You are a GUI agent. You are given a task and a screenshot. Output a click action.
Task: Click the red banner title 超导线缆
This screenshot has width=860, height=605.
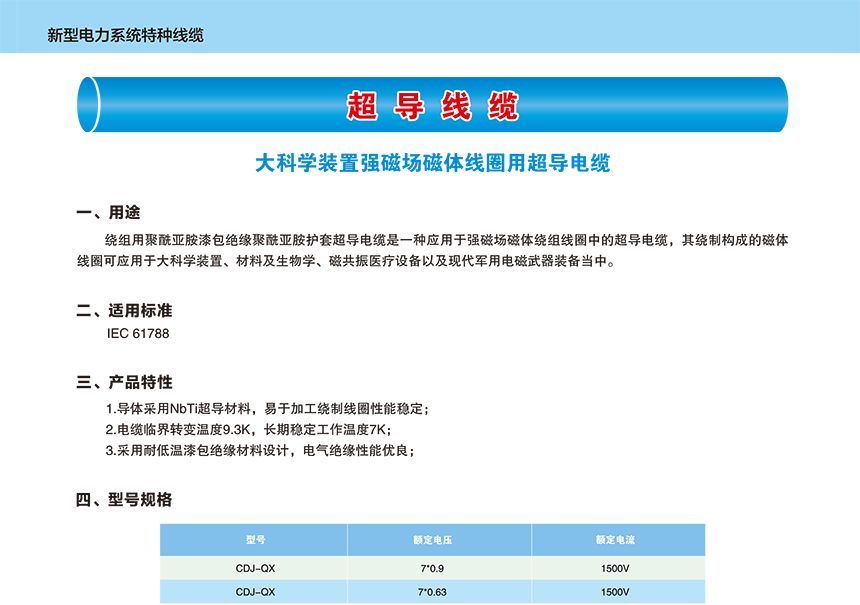[432, 105]
